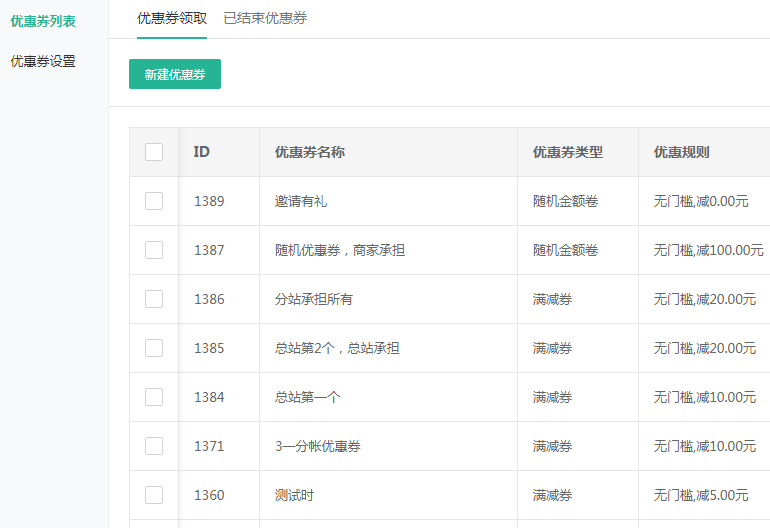Image resolution: width=770 pixels, height=528 pixels.
Task: Click rule 无门槛,减20.00元 in row 1386
Action: (x=705, y=299)
